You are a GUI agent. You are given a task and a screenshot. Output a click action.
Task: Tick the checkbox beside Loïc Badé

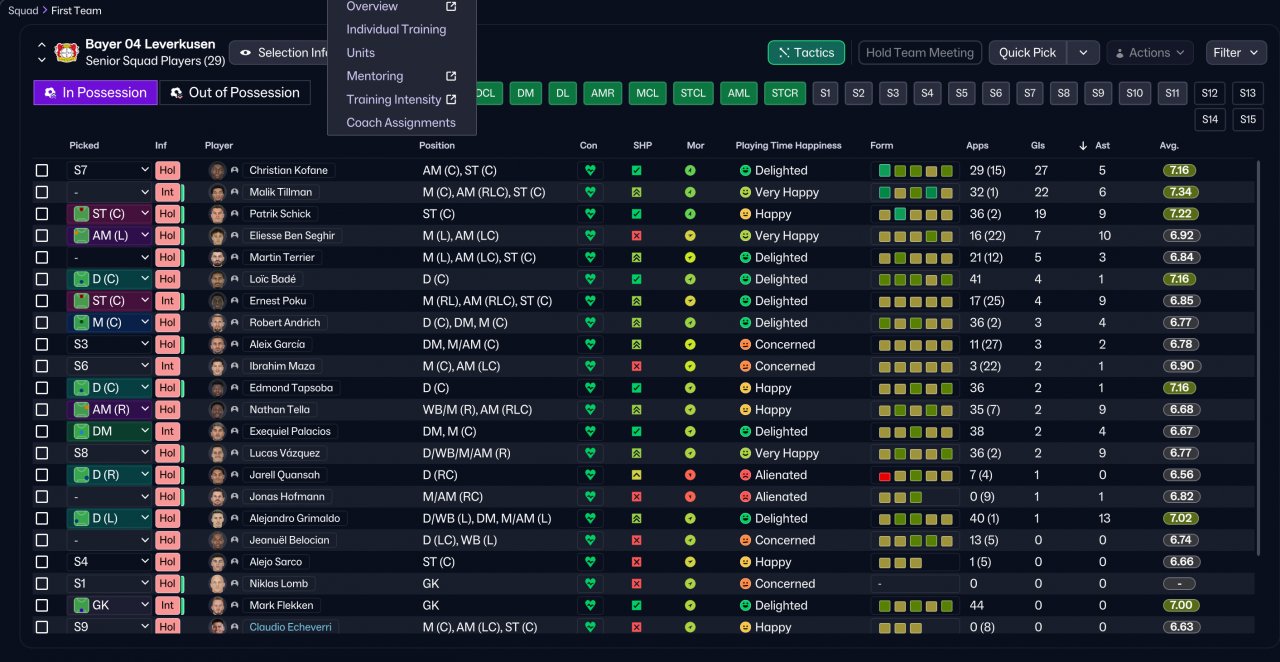tap(42, 279)
